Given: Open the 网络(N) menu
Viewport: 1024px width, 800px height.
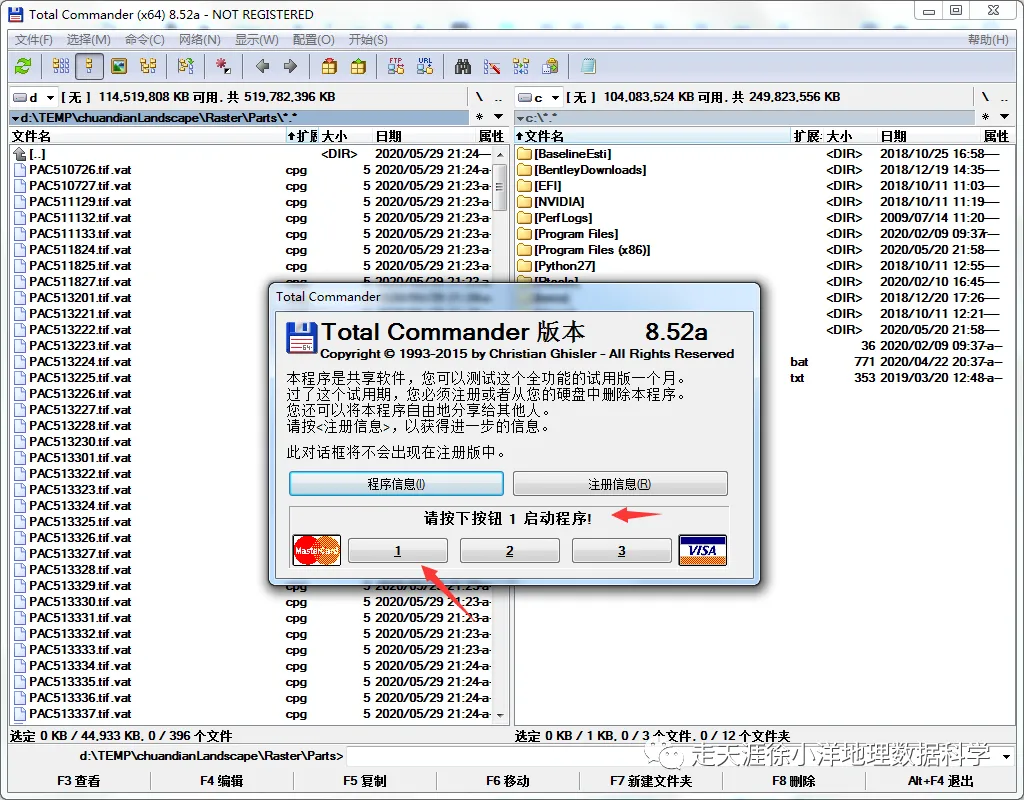Looking at the screenshot, I should click(x=200, y=40).
